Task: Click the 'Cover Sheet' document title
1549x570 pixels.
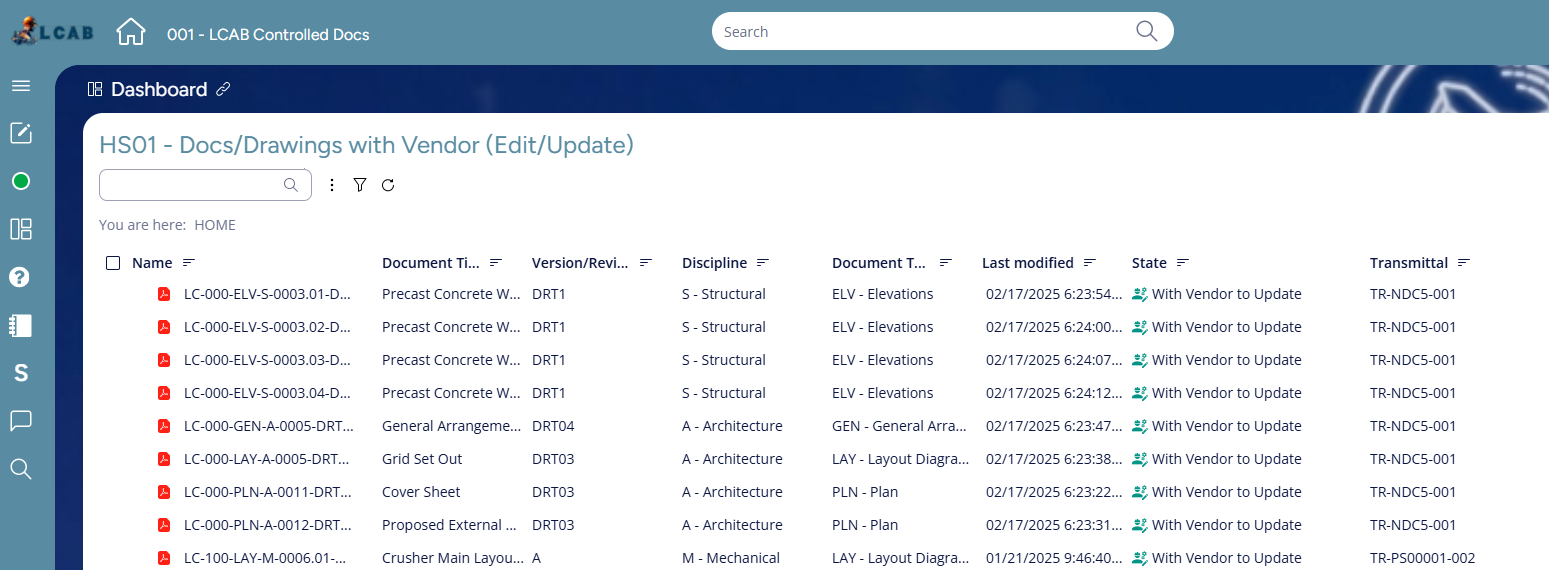Action: (x=421, y=492)
